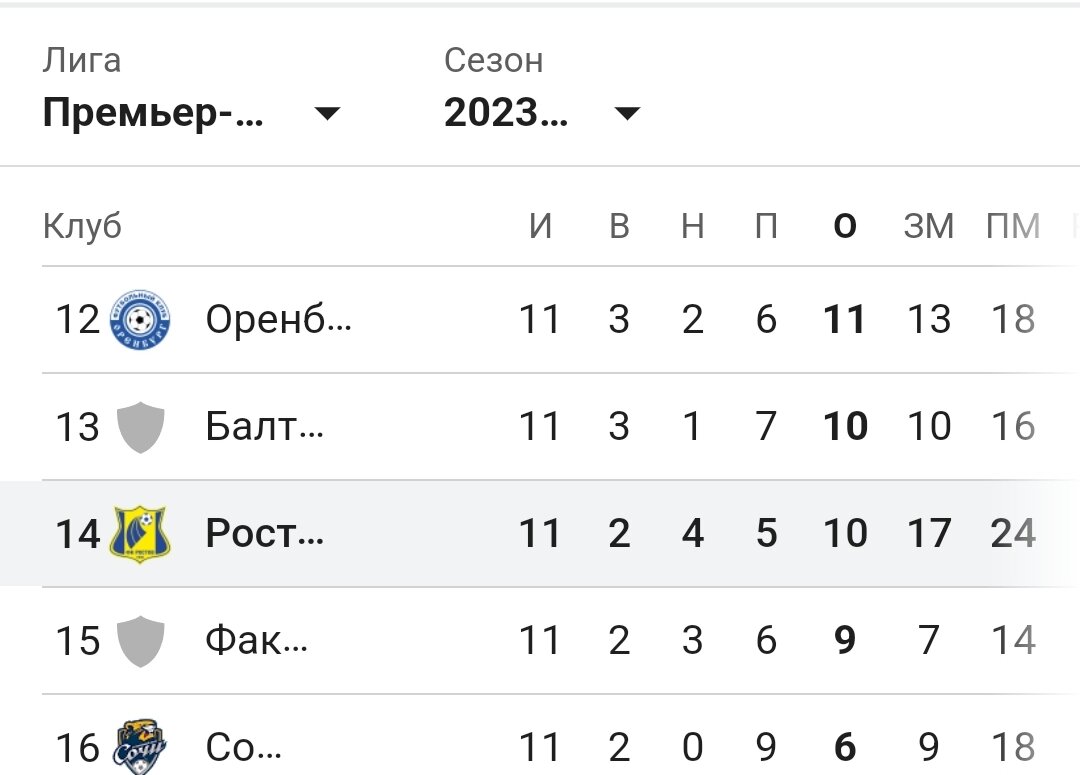Sort table by И column
This screenshot has width=1080, height=775.
[x=541, y=226]
